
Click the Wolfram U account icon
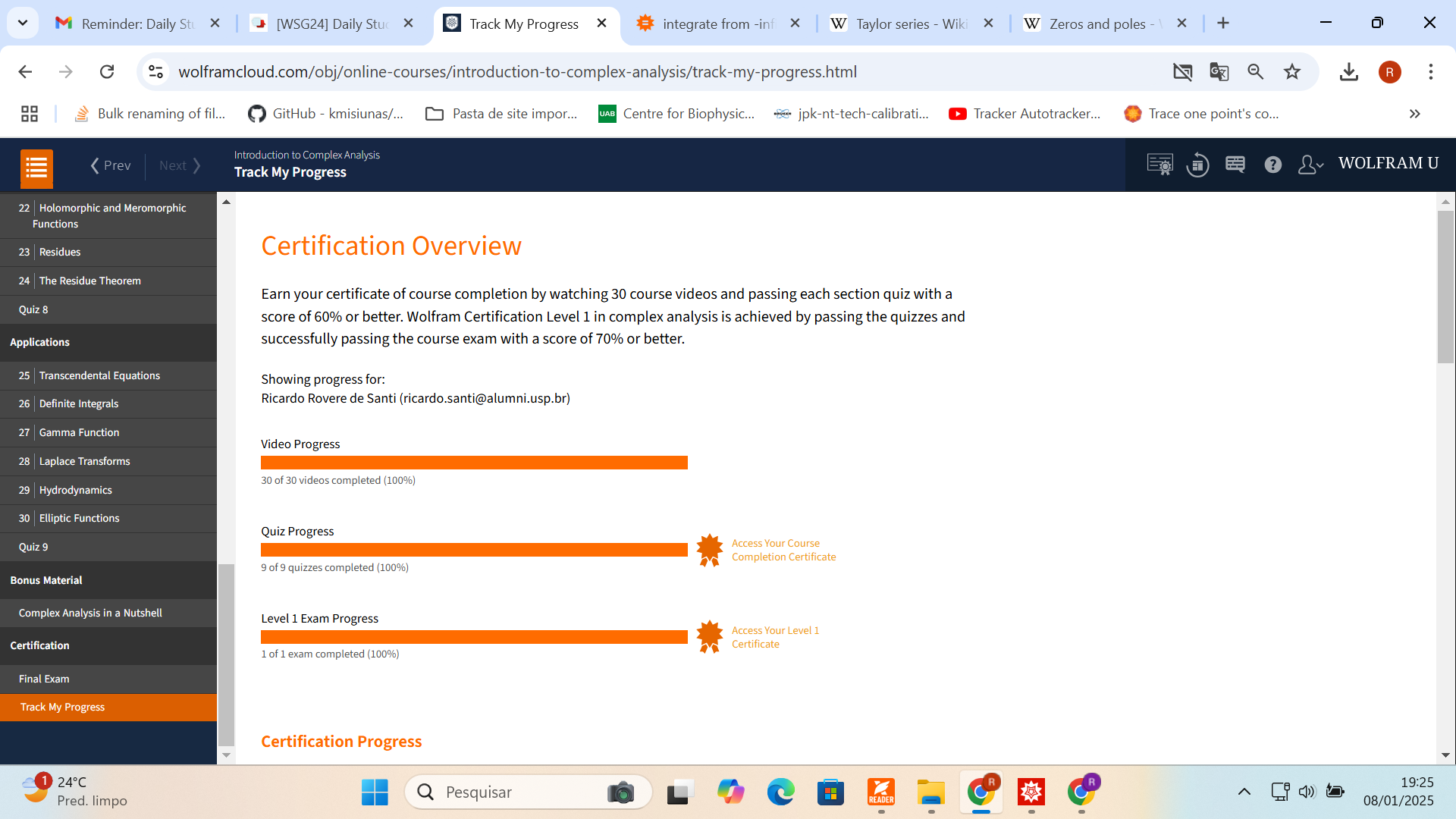tap(1311, 165)
